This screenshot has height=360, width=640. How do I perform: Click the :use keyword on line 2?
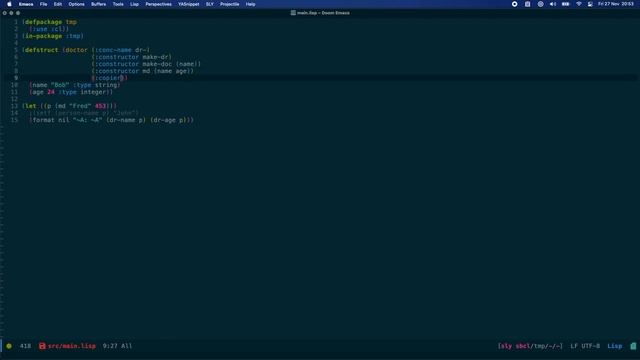click(x=40, y=29)
